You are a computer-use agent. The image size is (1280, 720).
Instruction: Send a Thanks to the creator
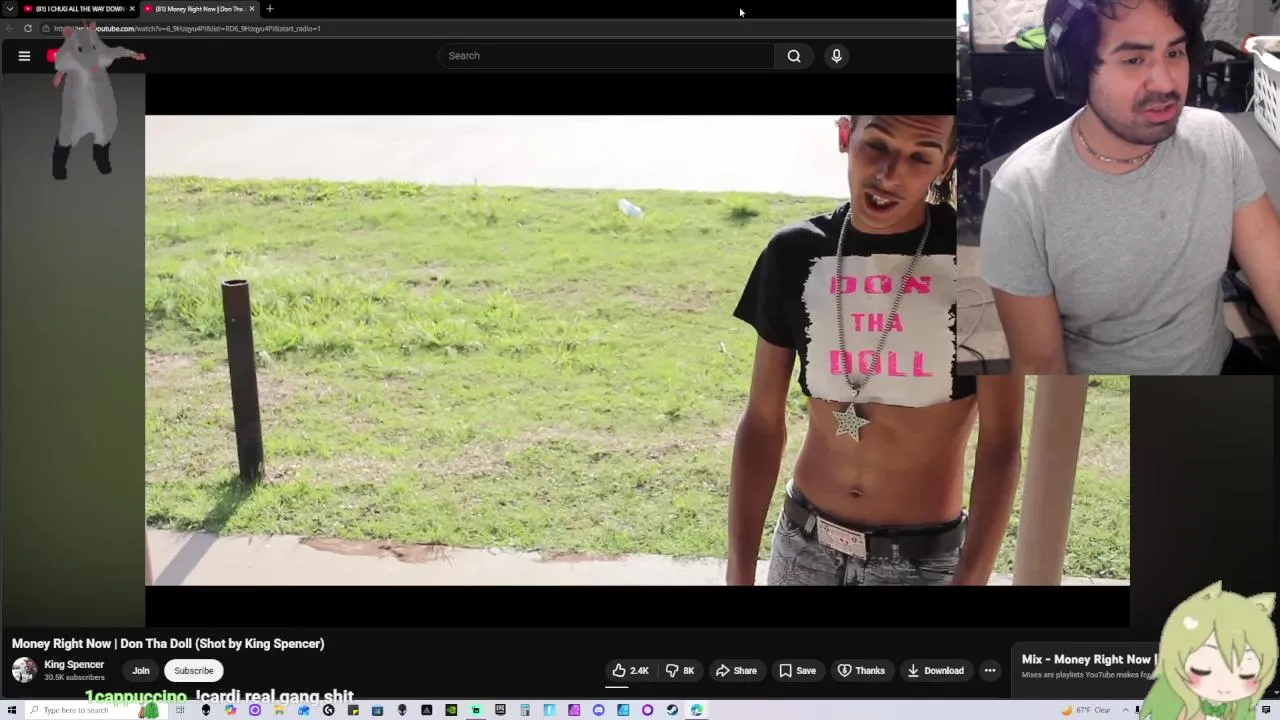861,671
